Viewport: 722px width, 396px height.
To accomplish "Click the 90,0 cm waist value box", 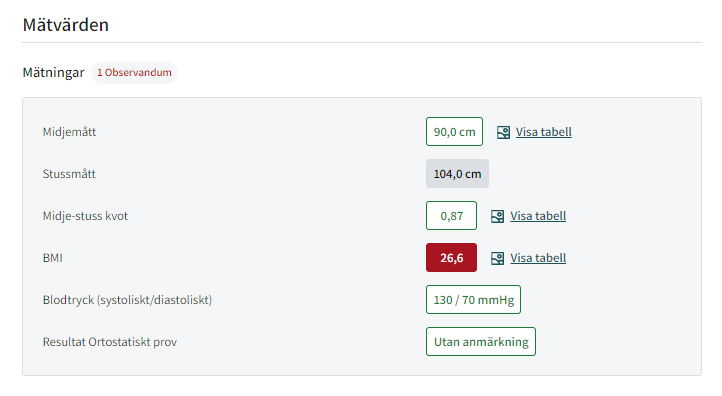I will [454, 132].
